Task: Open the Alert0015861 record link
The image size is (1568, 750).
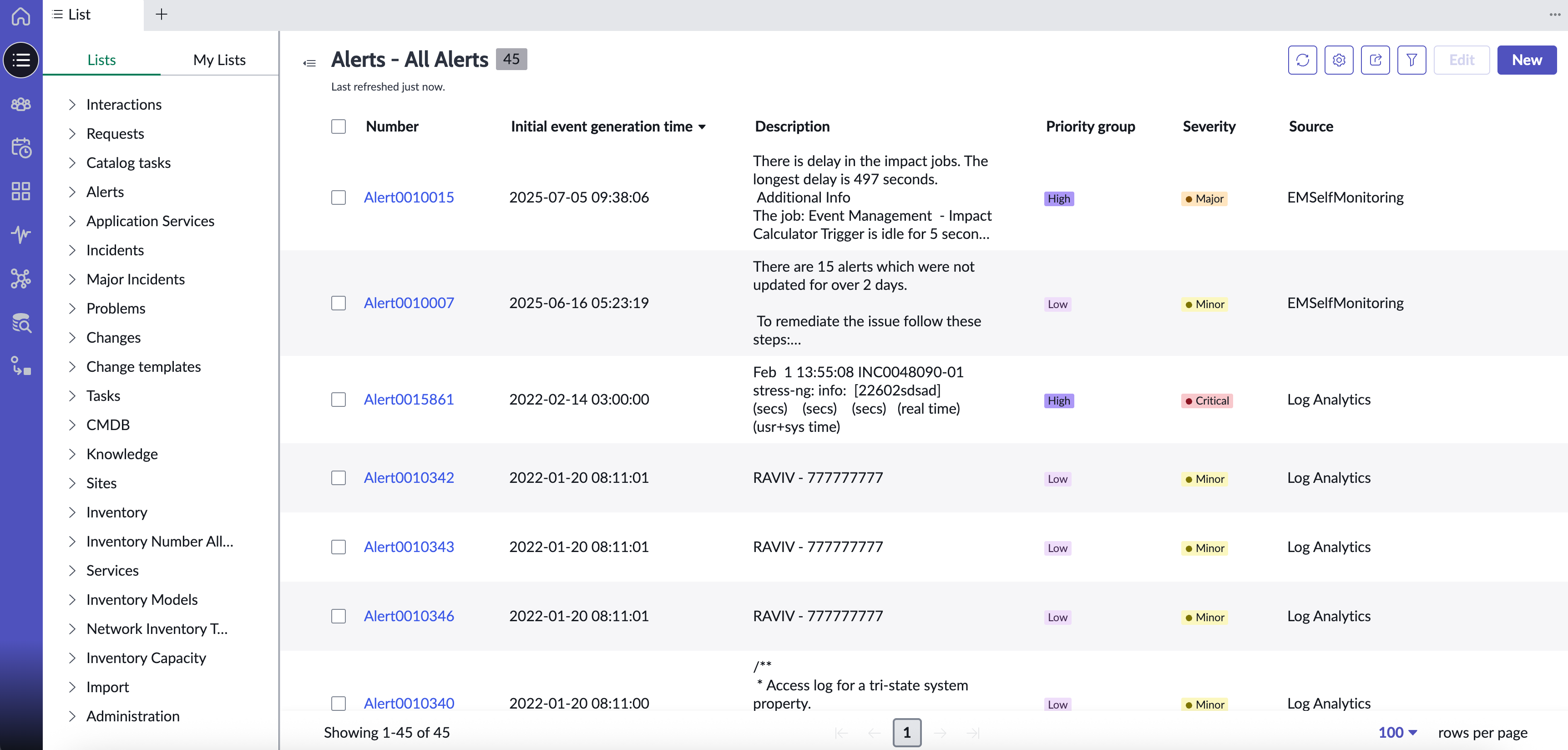Action: click(x=409, y=400)
